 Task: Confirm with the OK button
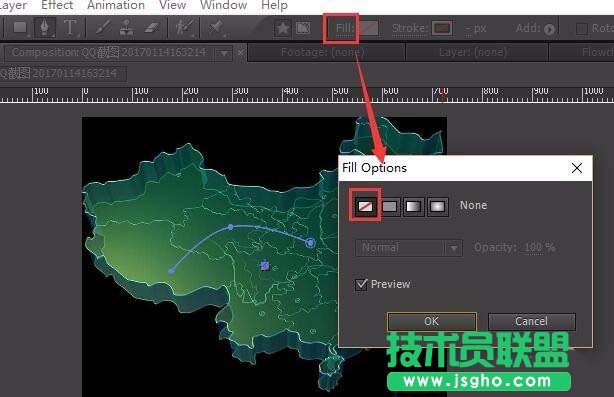tap(432, 321)
